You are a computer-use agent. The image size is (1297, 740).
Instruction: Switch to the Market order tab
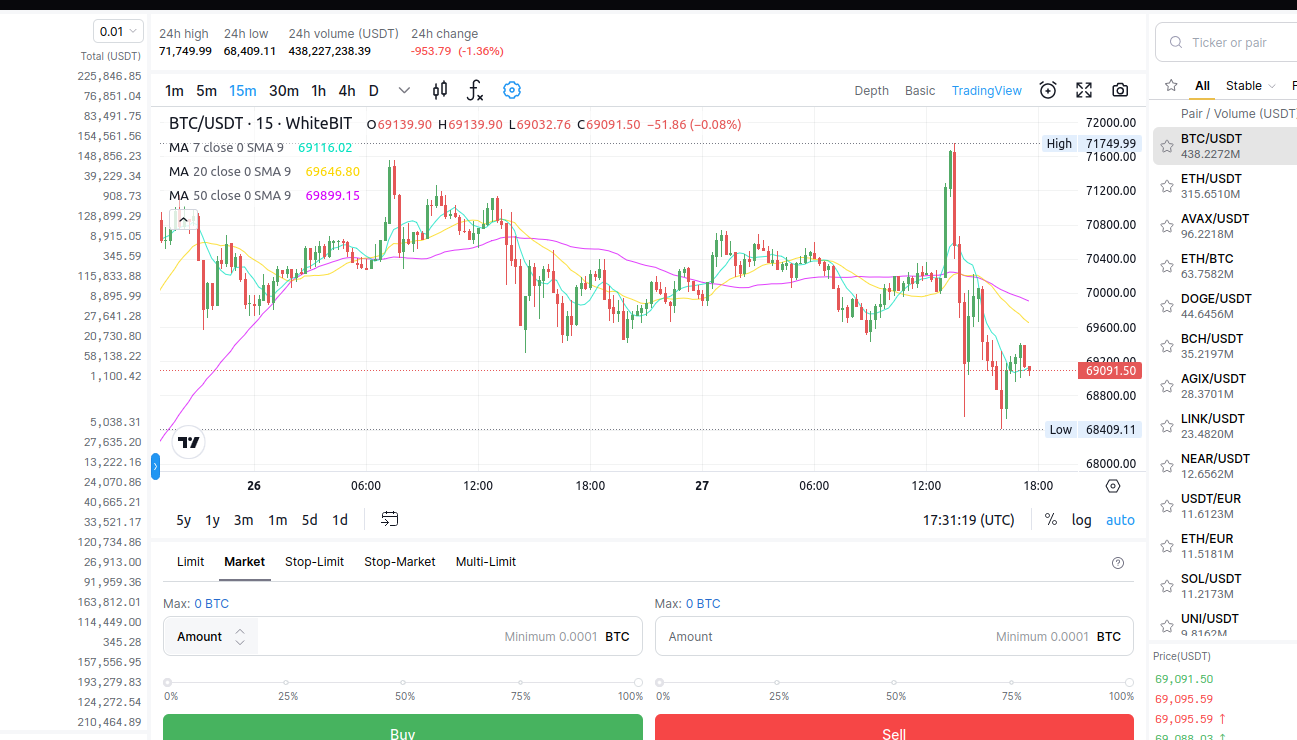coord(244,562)
